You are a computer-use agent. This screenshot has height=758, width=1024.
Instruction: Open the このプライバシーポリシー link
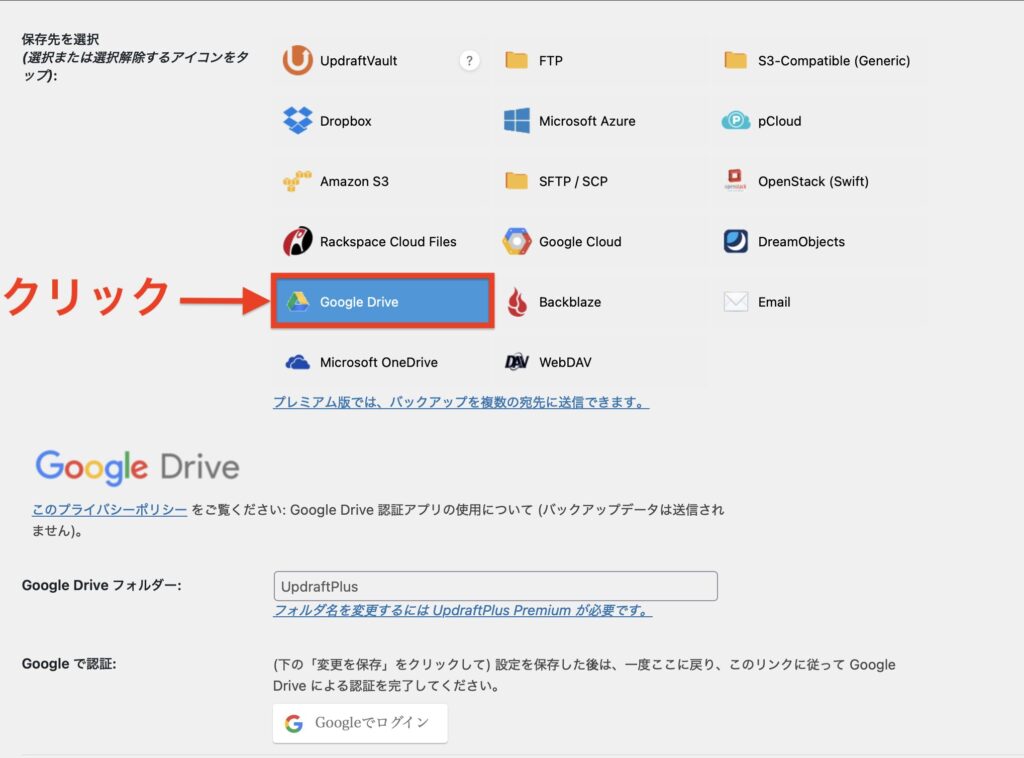point(109,510)
